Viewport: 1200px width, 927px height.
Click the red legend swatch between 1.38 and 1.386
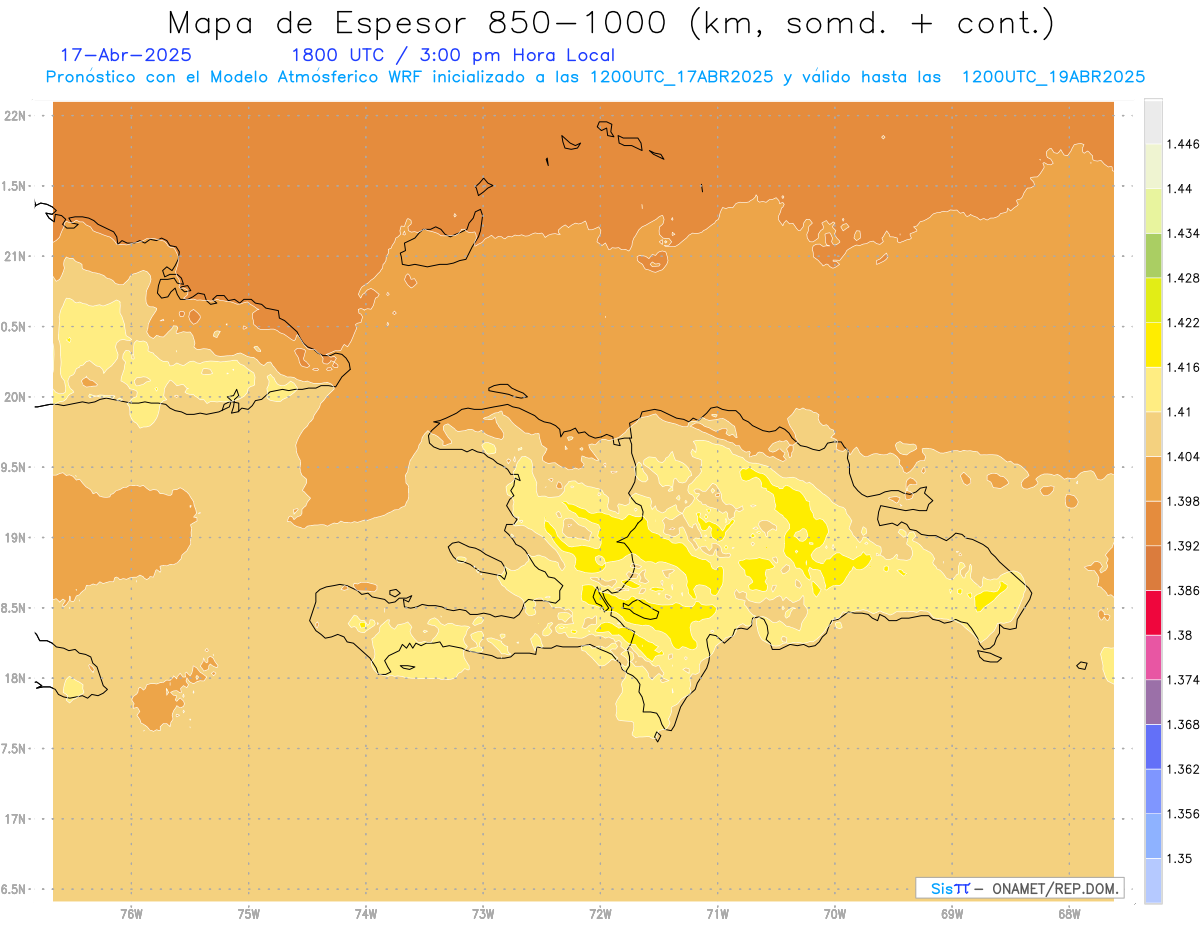click(1153, 612)
